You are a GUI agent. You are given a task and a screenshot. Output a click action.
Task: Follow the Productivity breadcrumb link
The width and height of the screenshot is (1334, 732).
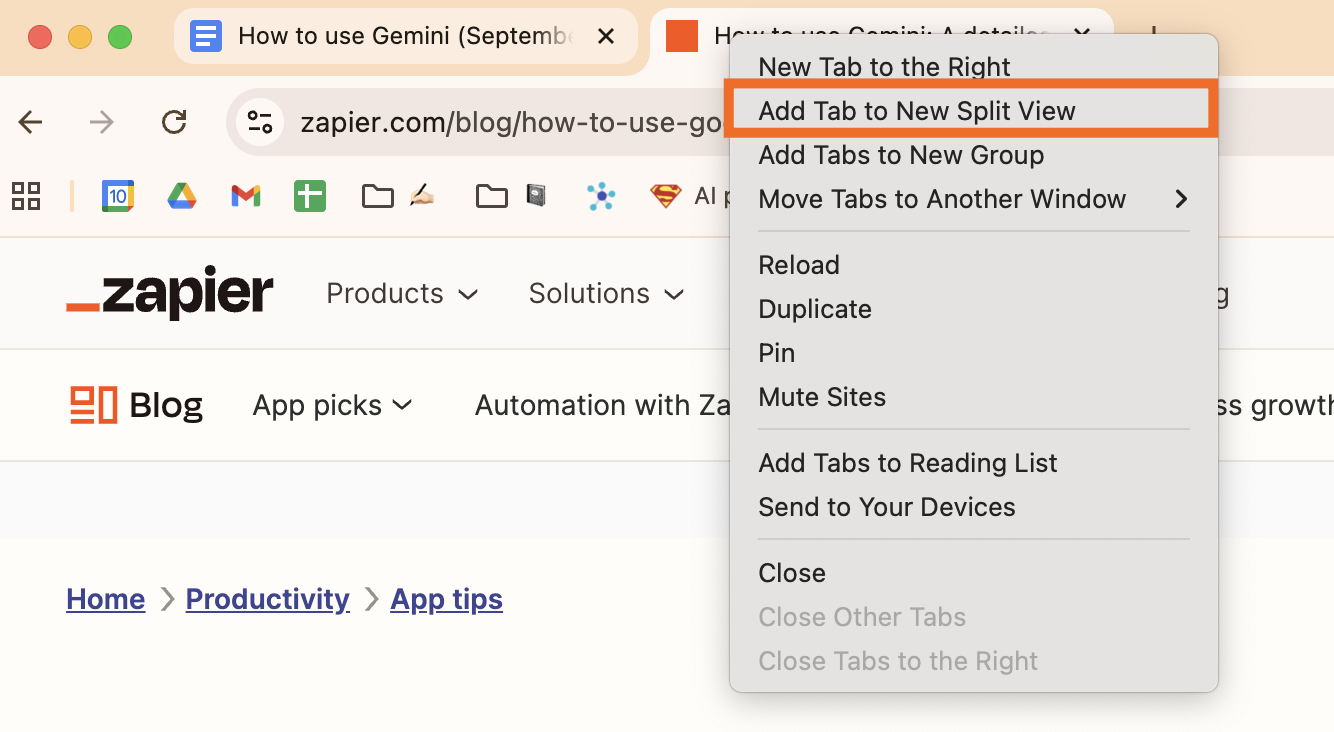(x=267, y=598)
